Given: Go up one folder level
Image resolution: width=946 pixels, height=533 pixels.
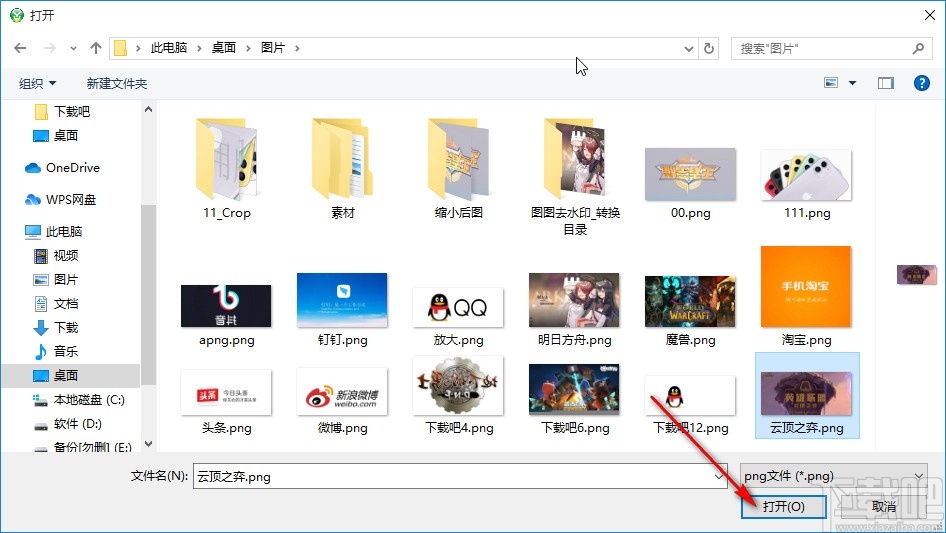Looking at the screenshot, I should [x=95, y=48].
